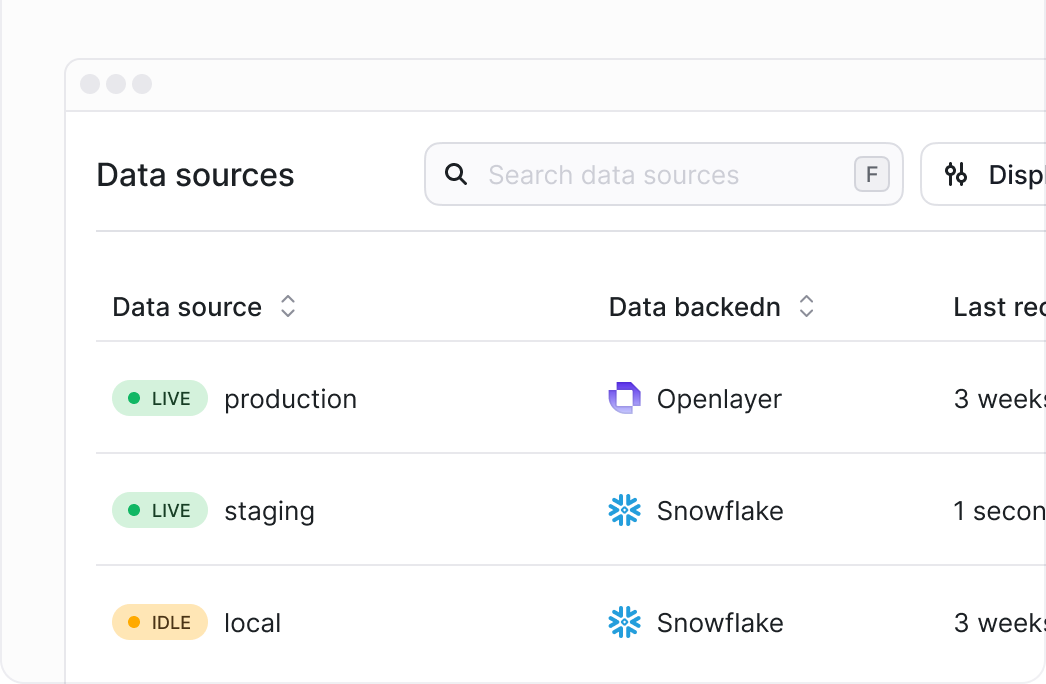Screen dimensions: 1046x684
Task: Click the LIVE status badge for staging
Action: pyautogui.click(x=160, y=510)
